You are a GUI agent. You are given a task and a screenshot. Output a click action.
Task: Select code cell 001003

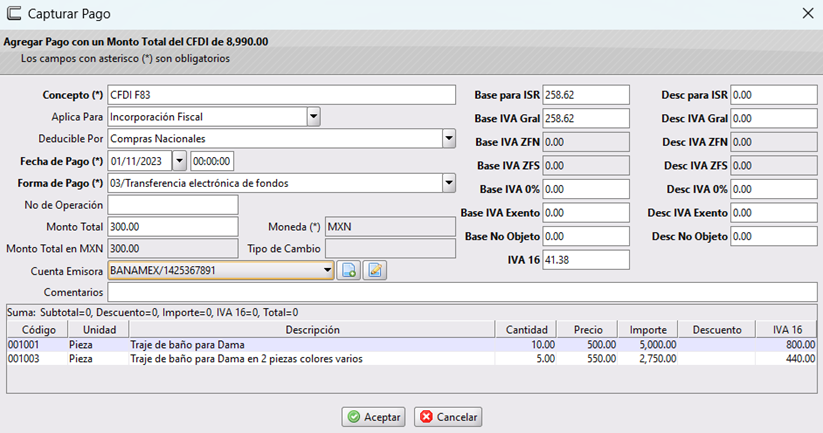click(37, 359)
